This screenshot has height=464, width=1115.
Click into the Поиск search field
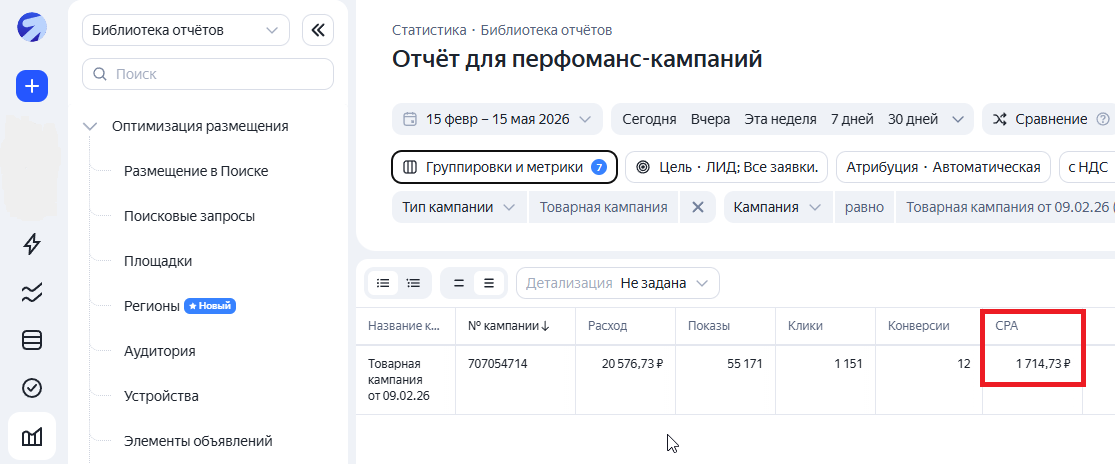(208, 74)
